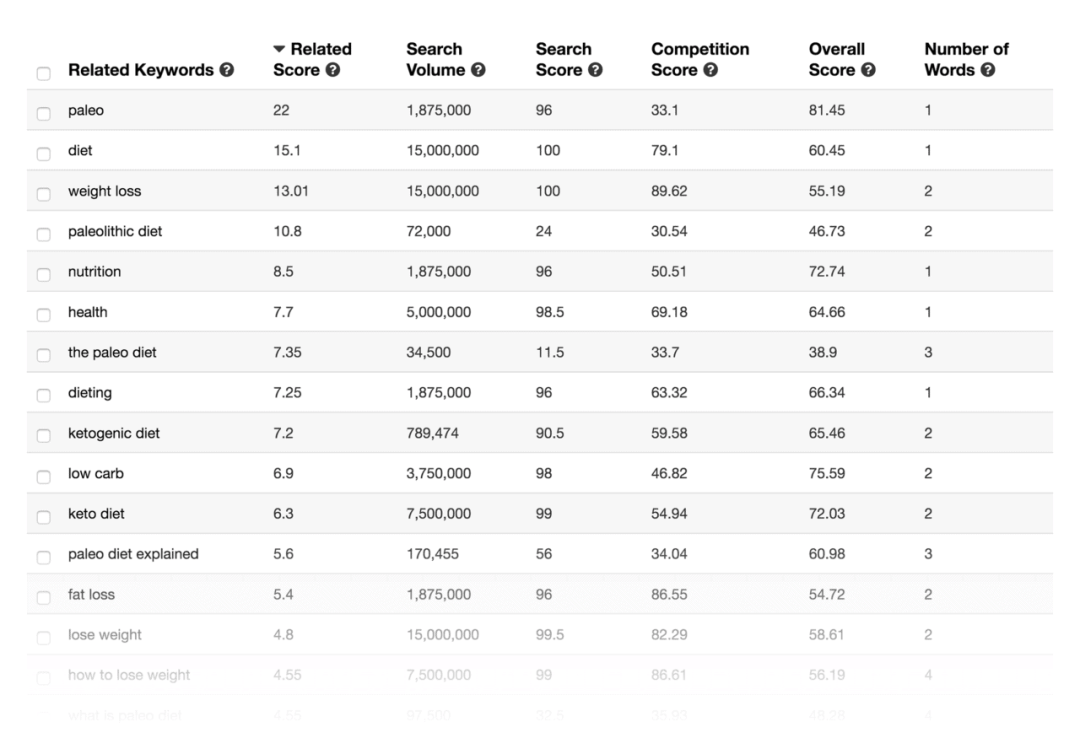Toggle the select-all checkbox in header
This screenshot has width=1080, height=738.
tap(43, 73)
